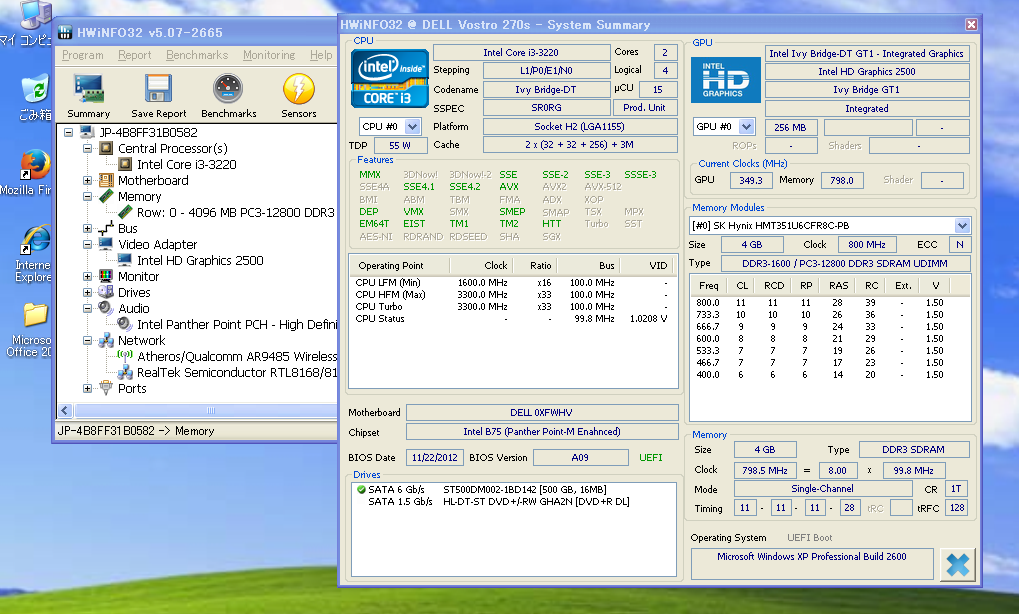The image size is (1019, 614).
Task: Click the Monitor tree icon
Action: click(x=106, y=276)
